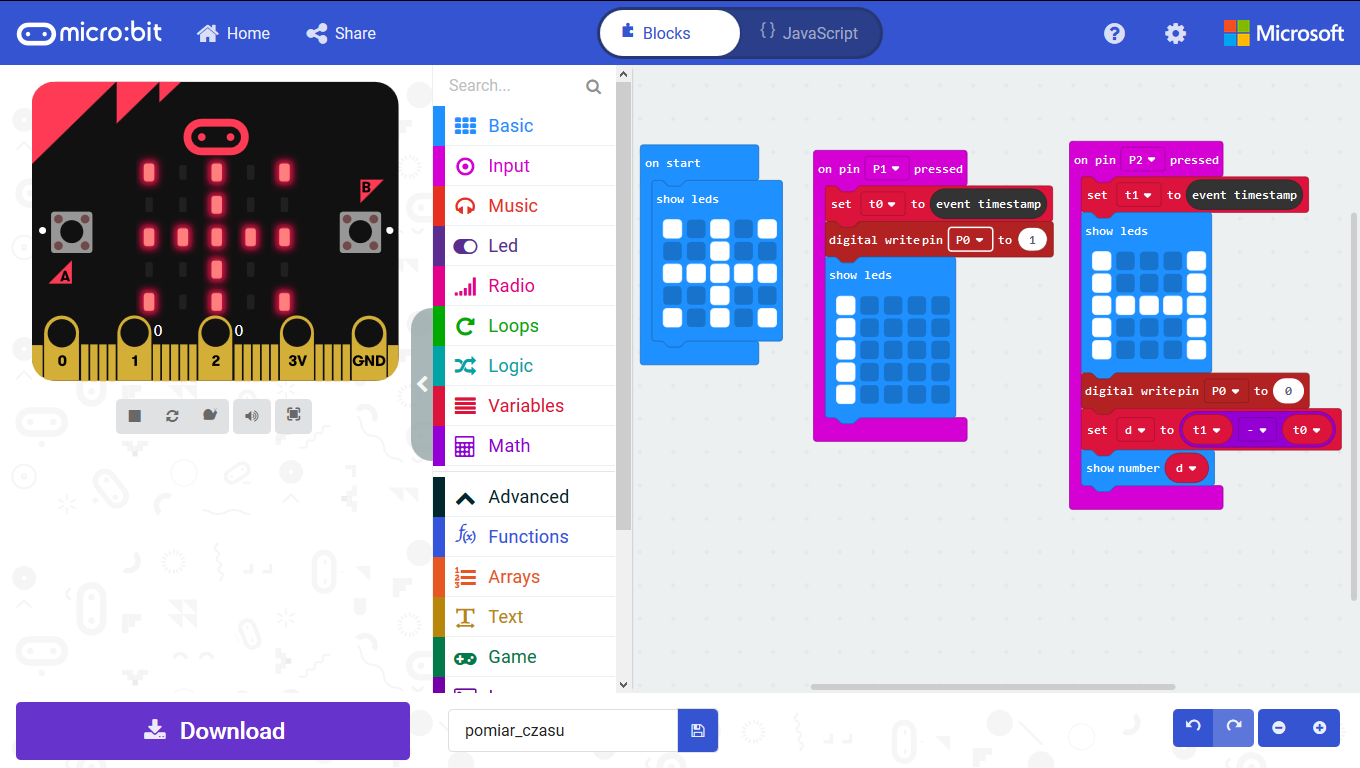Click the toolbox vertical scrollbar
Screen dimensions: 1360x768
[624, 306]
